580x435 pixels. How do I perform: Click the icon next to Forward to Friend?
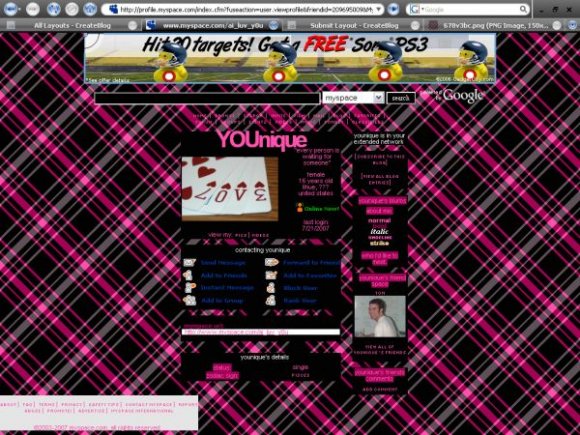pyautogui.click(x=272, y=262)
